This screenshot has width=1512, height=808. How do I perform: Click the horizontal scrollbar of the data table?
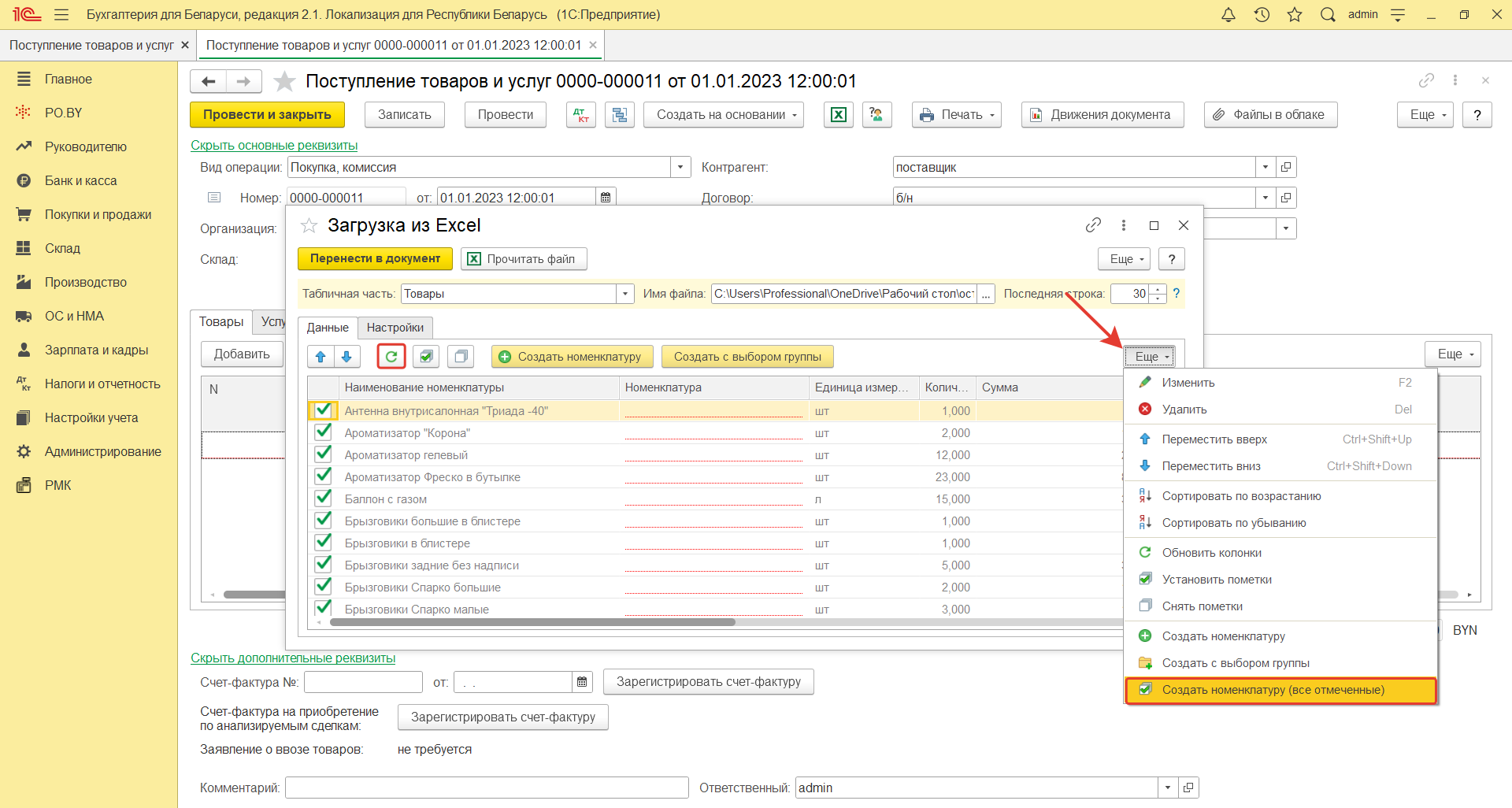click(x=532, y=622)
